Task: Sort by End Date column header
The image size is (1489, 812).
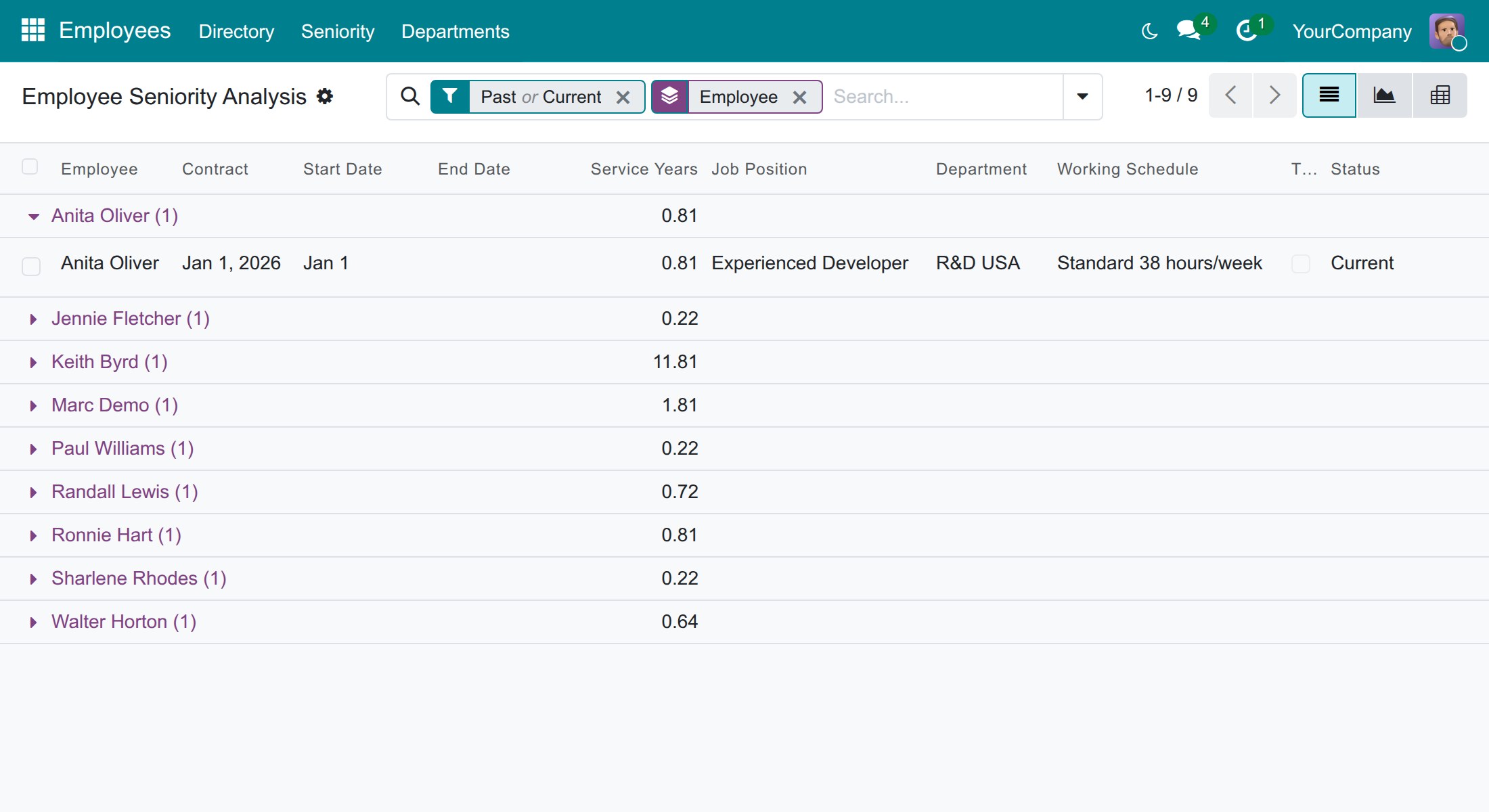Action: click(474, 169)
